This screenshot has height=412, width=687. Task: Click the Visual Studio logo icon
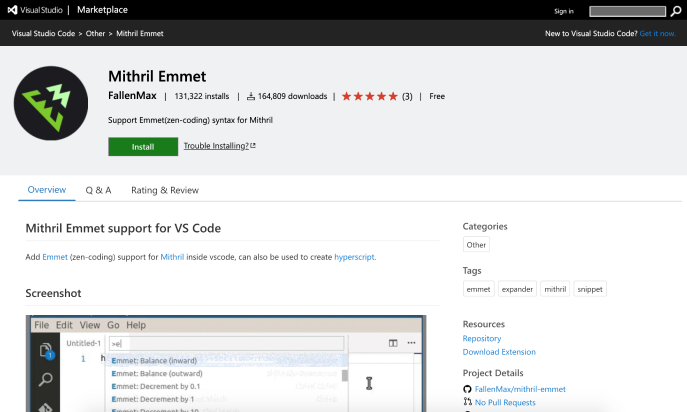point(13,10)
